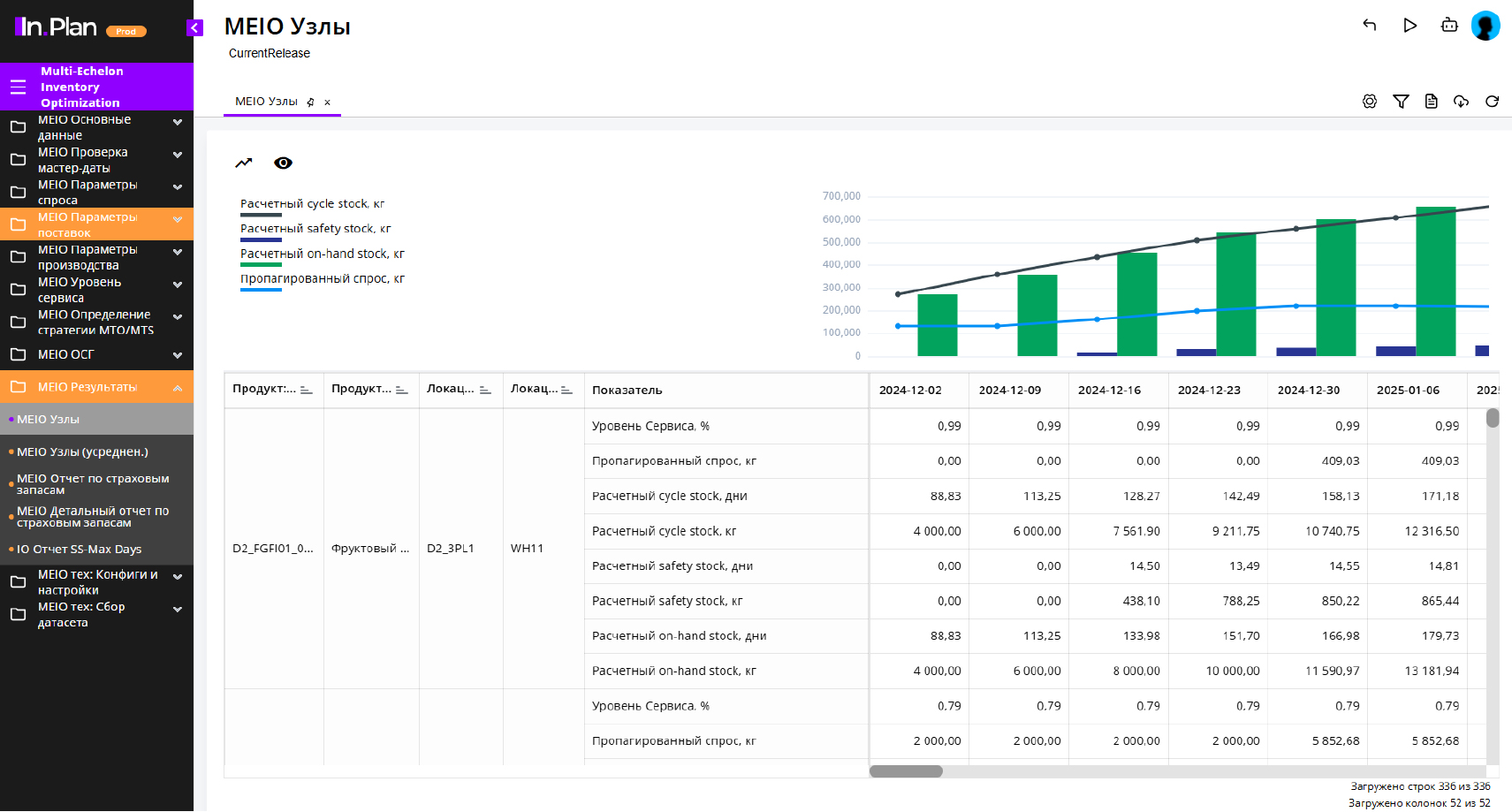Click the line chart trend icon

(244, 163)
